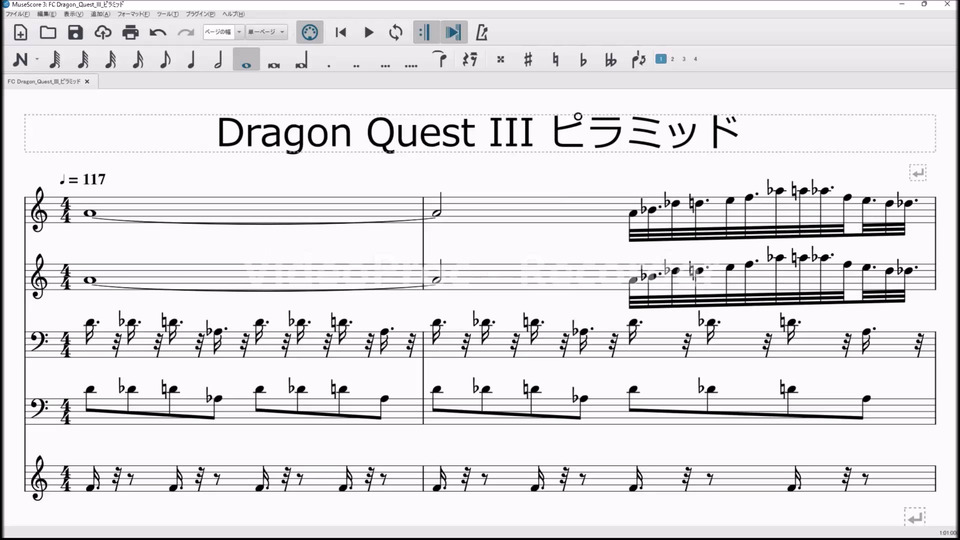The width and height of the screenshot is (960, 540).
Task: Toggle the metronome icon
Action: (x=482, y=32)
